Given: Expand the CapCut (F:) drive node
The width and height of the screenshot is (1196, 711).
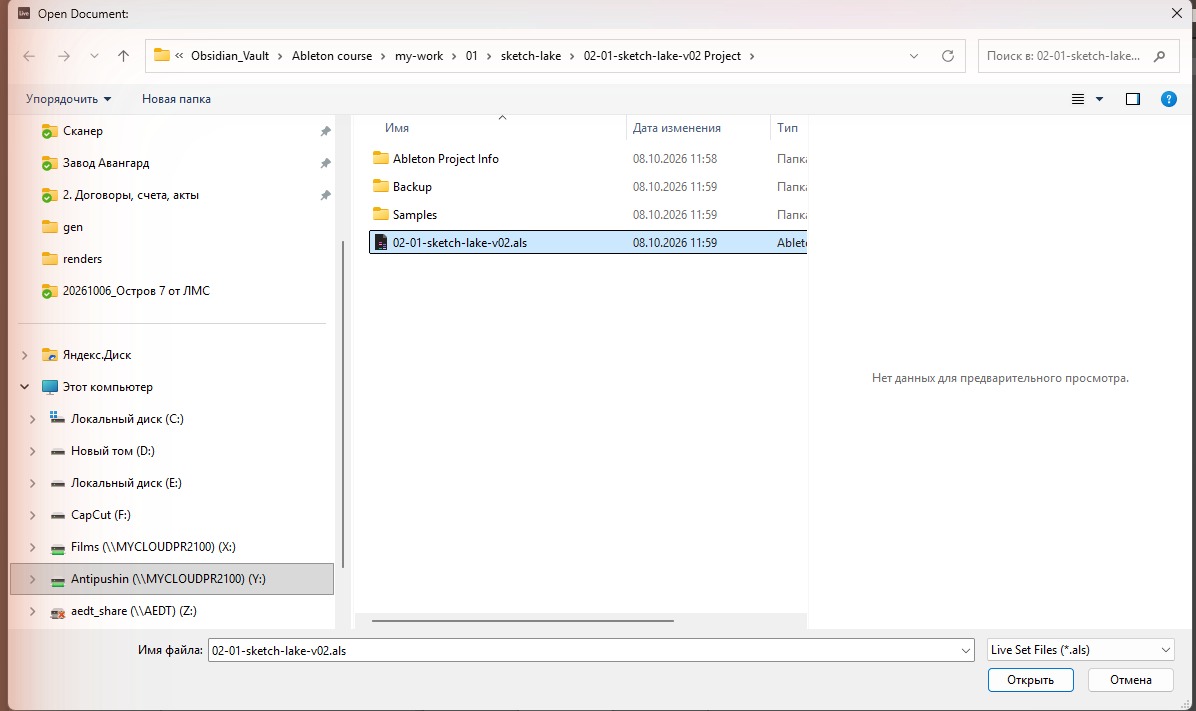Looking at the screenshot, I should coord(32,515).
